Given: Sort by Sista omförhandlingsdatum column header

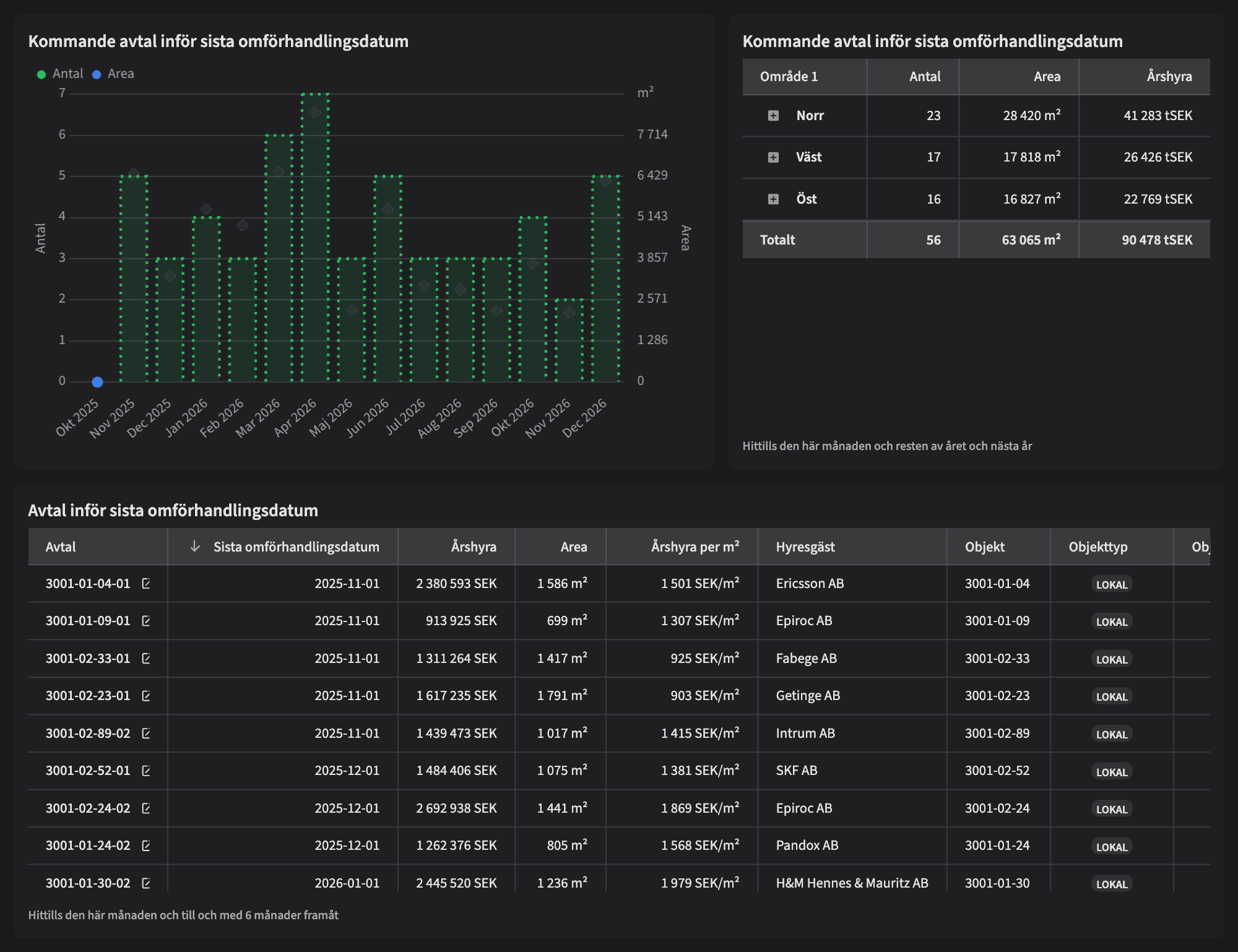Looking at the screenshot, I should point(296,547).
